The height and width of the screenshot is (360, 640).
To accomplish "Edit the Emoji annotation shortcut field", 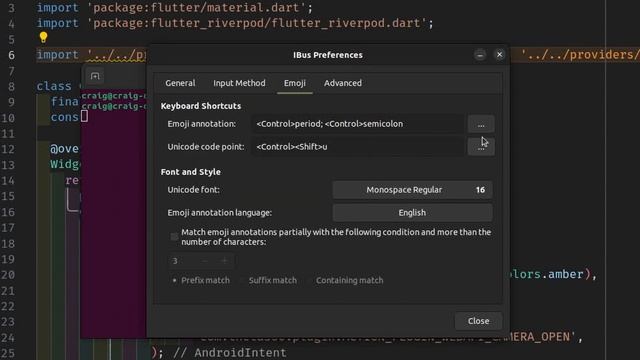I will pos(358,124).
